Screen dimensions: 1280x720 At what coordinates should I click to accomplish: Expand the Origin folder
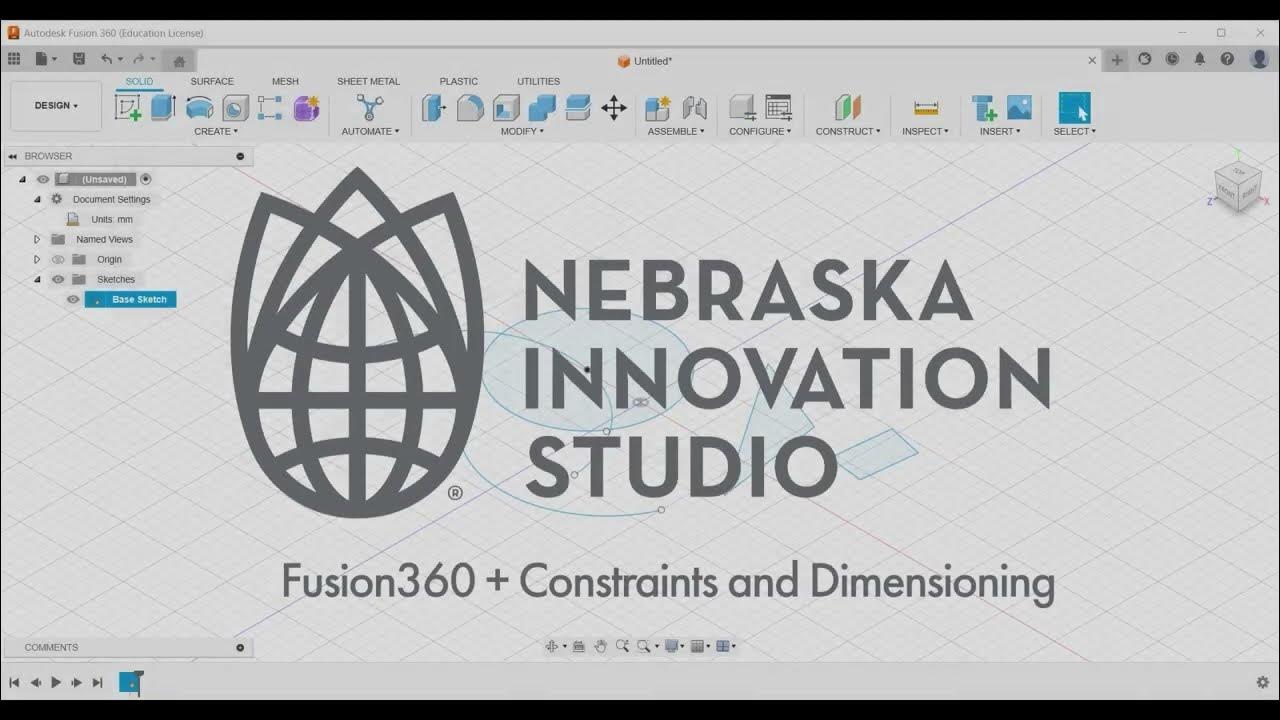tap(37, 260)
